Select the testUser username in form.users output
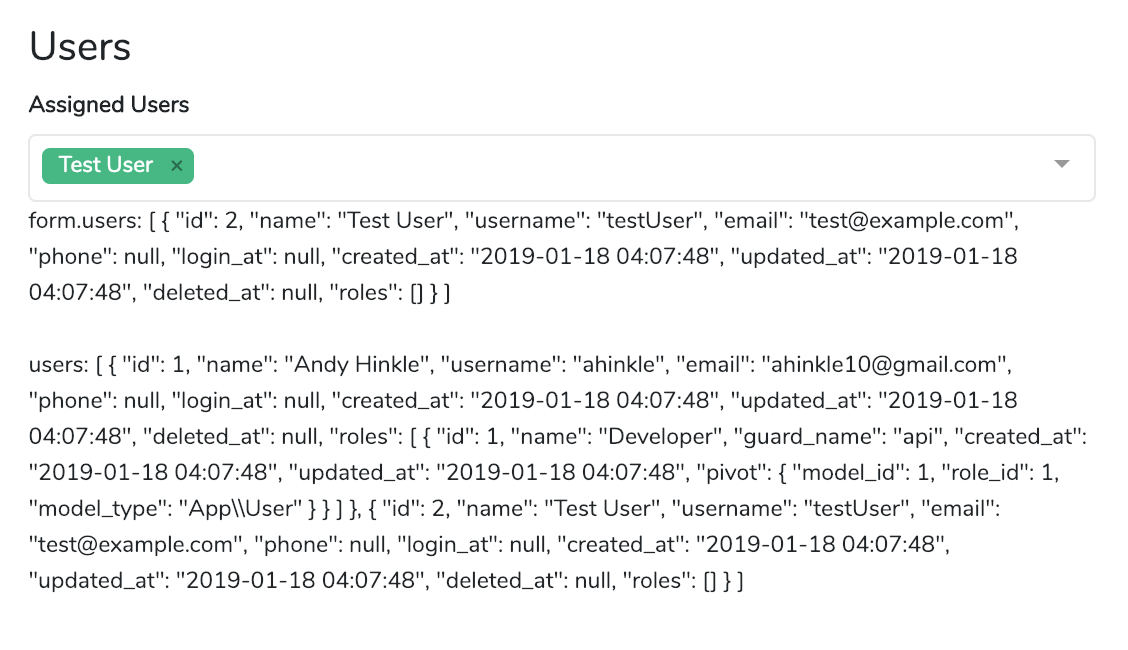Image resolution: width=1128 pixels, height=650 pixels. [x=648, y=221]
